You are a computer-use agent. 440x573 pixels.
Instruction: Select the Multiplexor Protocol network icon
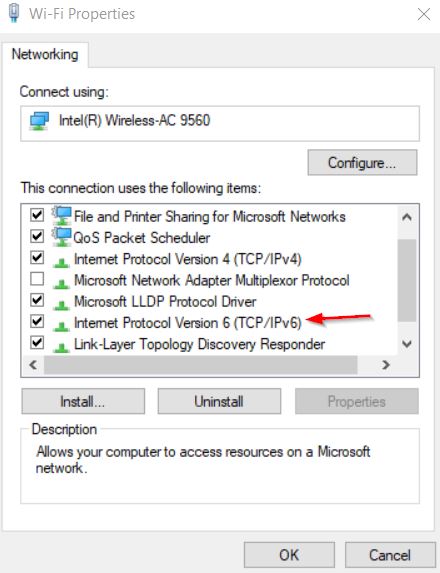coord(61,283)
